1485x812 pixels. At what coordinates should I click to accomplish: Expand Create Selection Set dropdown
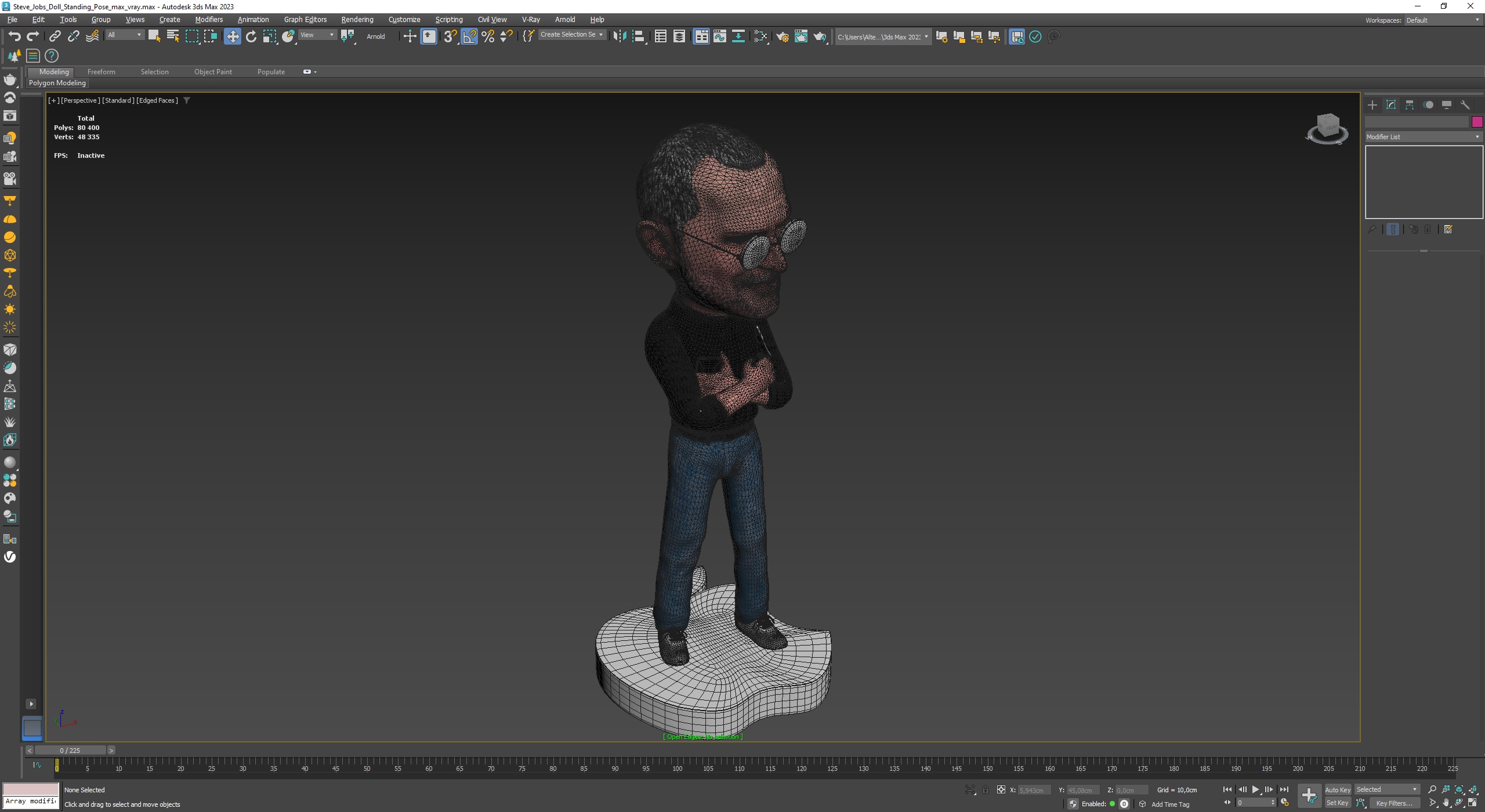(572, 35)
